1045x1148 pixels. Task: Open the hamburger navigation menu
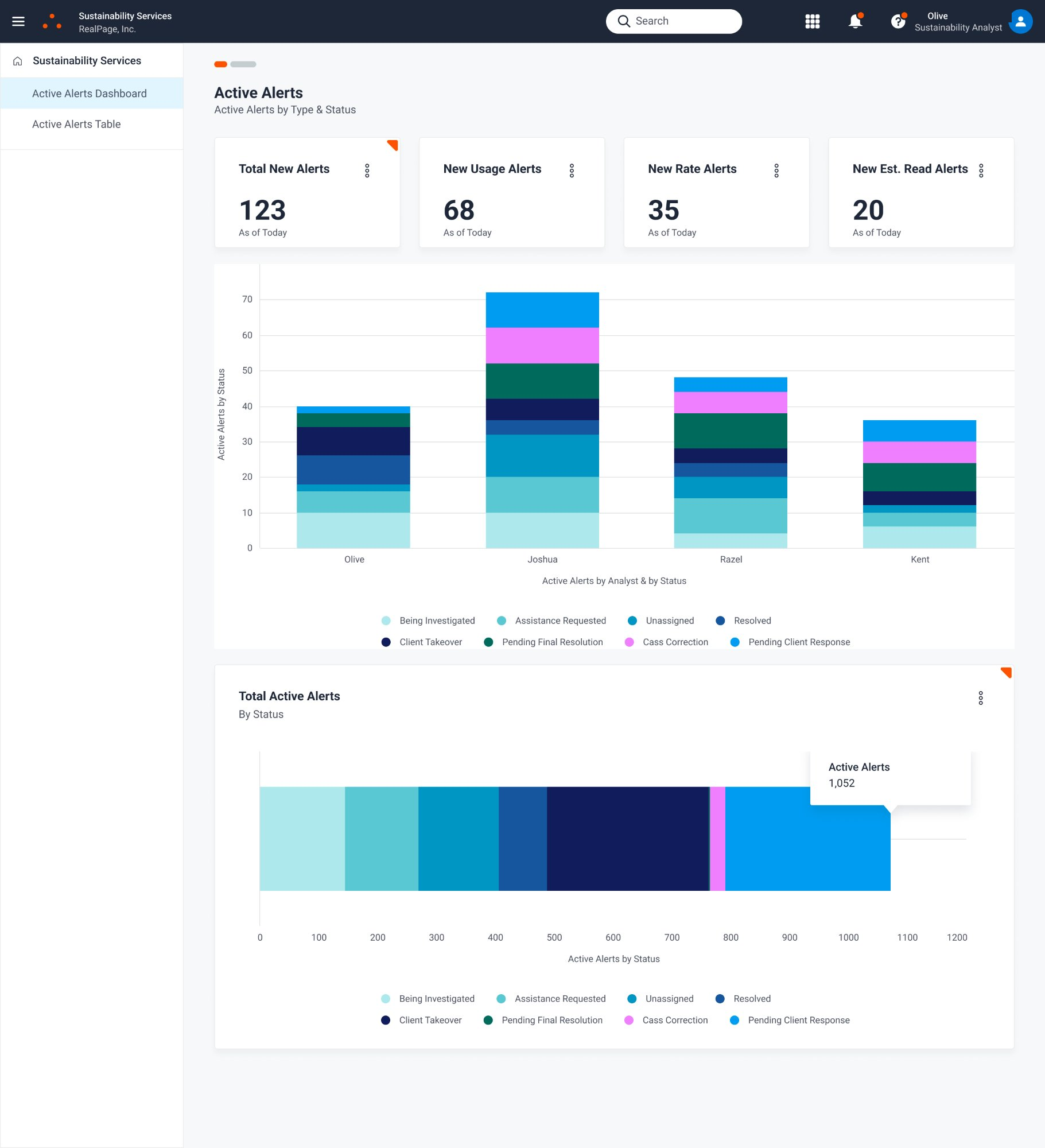coord(18,21)
